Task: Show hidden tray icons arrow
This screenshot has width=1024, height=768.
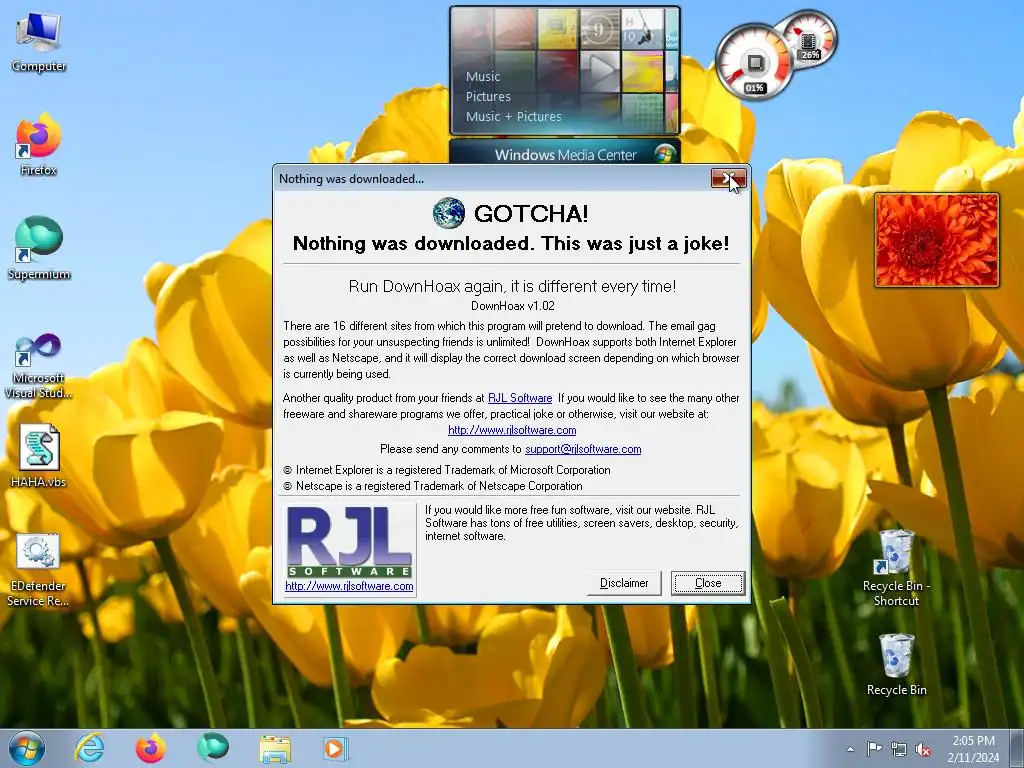Action: click(850, 749)
